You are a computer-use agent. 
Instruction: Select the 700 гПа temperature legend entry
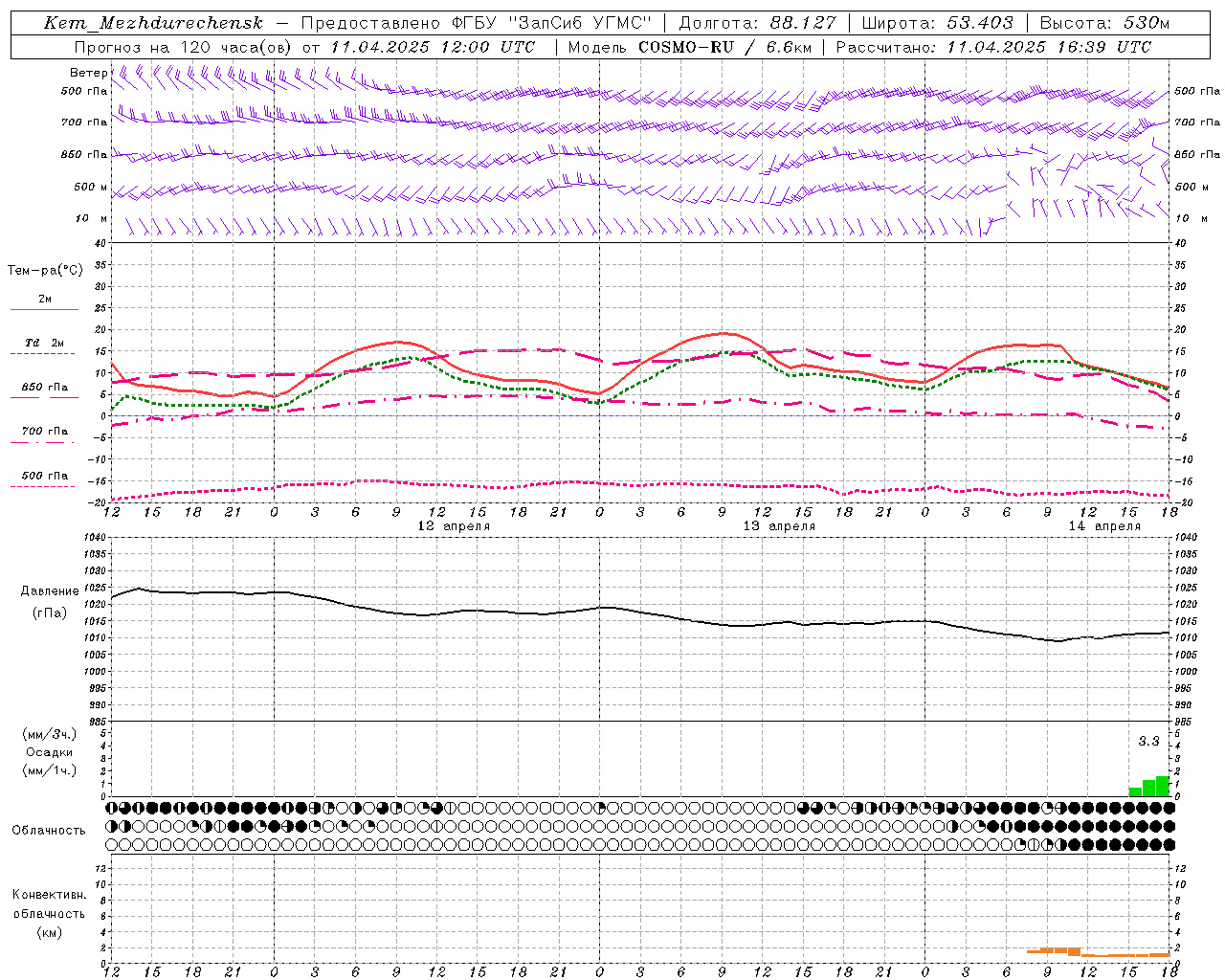[45, 432]
